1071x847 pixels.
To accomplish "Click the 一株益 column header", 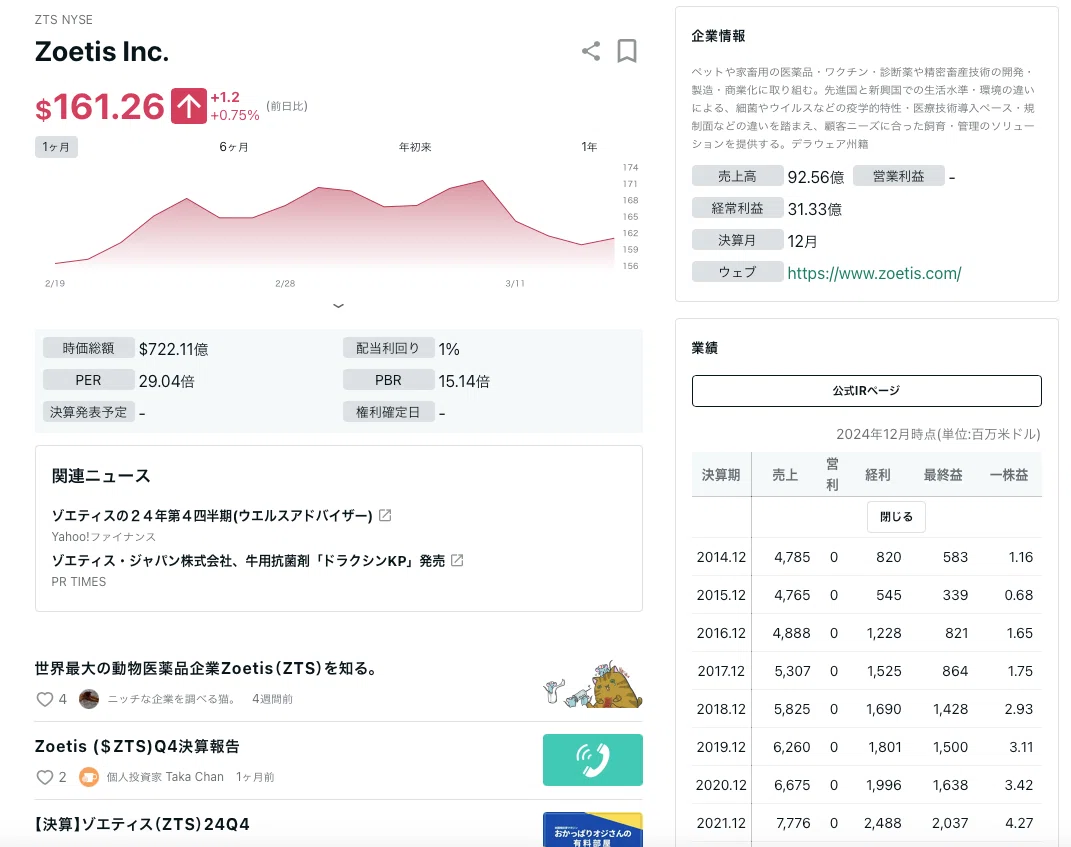I will 1009,475.
